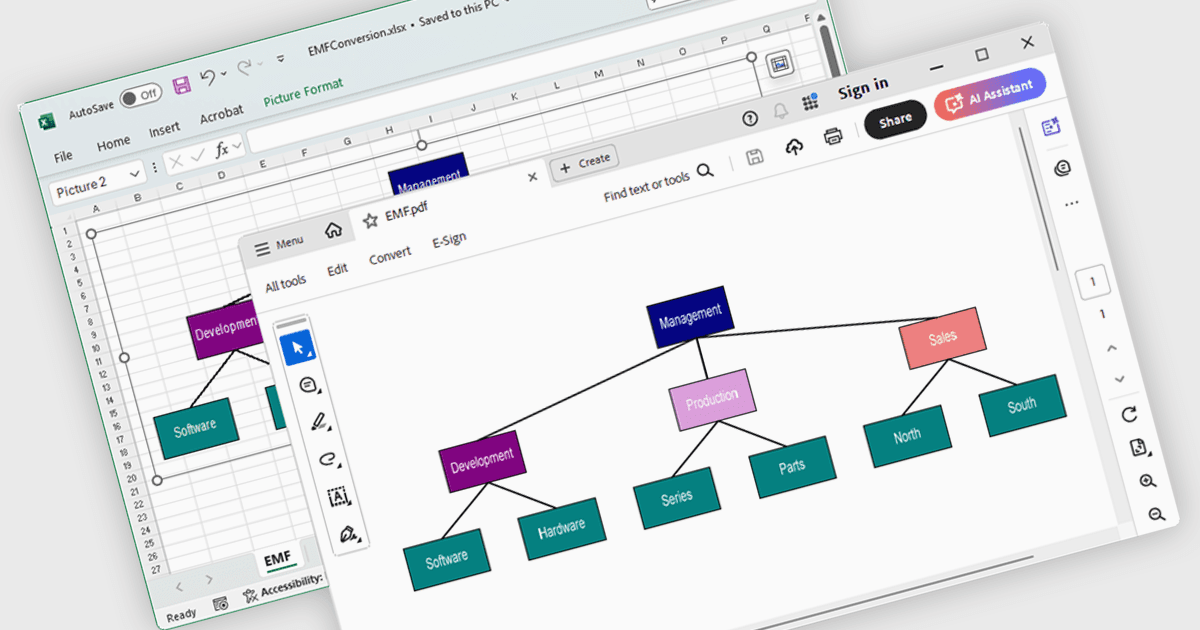Click the Share button
The height and width of the screenshot is (630, 1200).
point(895,119)
